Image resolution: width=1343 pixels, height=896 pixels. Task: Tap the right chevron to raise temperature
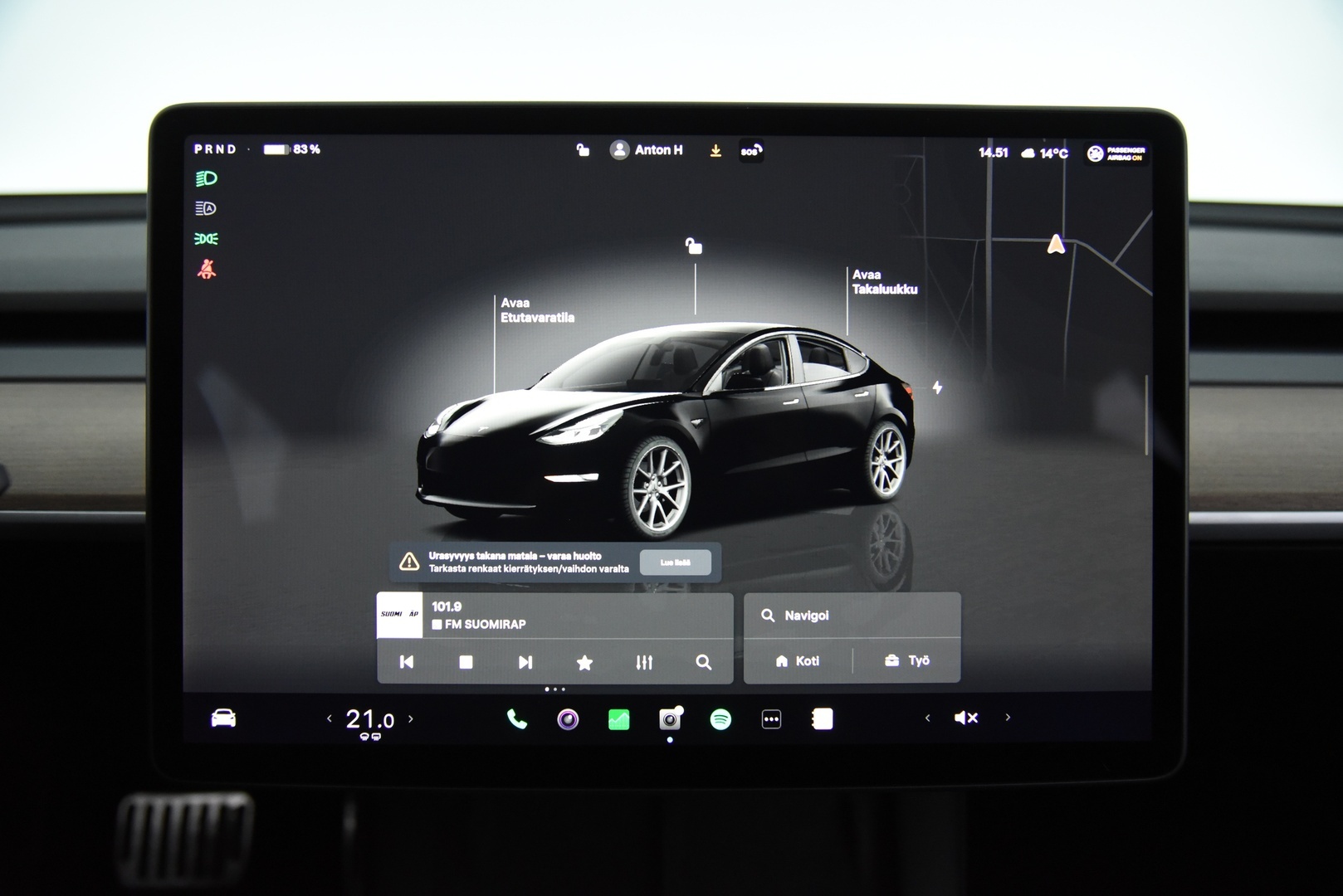(411, 720)
